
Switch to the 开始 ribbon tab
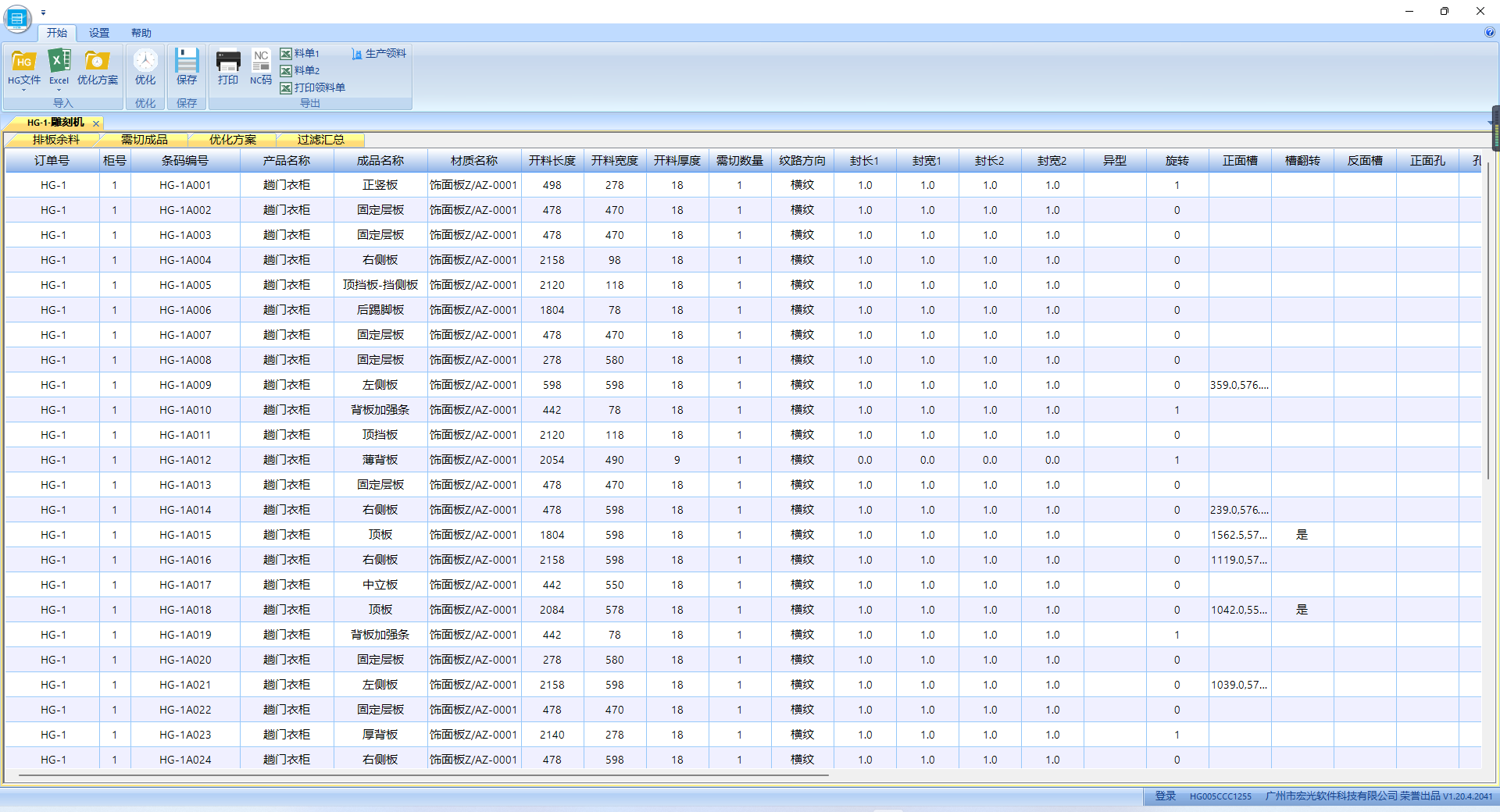click(57, 33)
